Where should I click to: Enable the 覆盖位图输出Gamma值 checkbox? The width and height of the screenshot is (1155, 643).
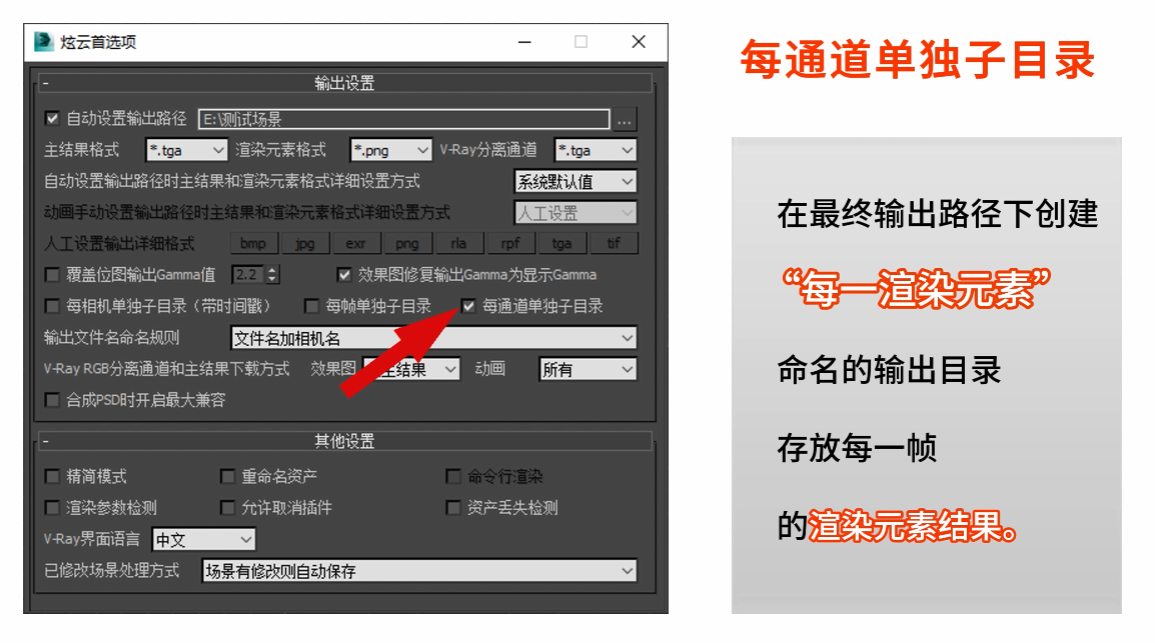coord(53,274)
